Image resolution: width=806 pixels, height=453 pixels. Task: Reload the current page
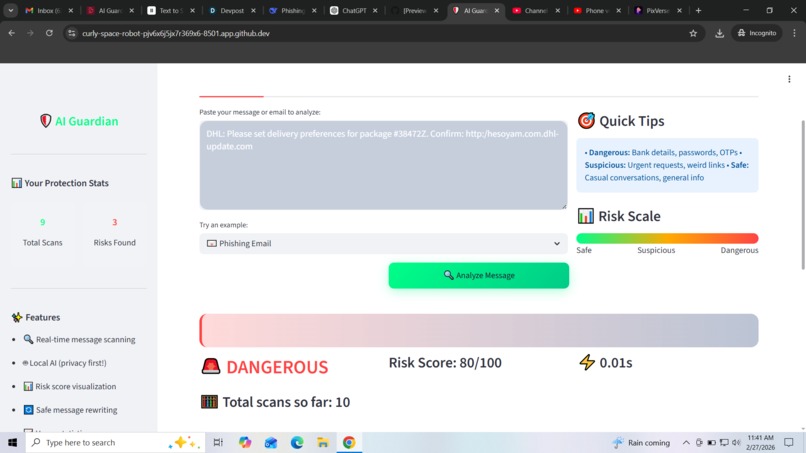49,33
